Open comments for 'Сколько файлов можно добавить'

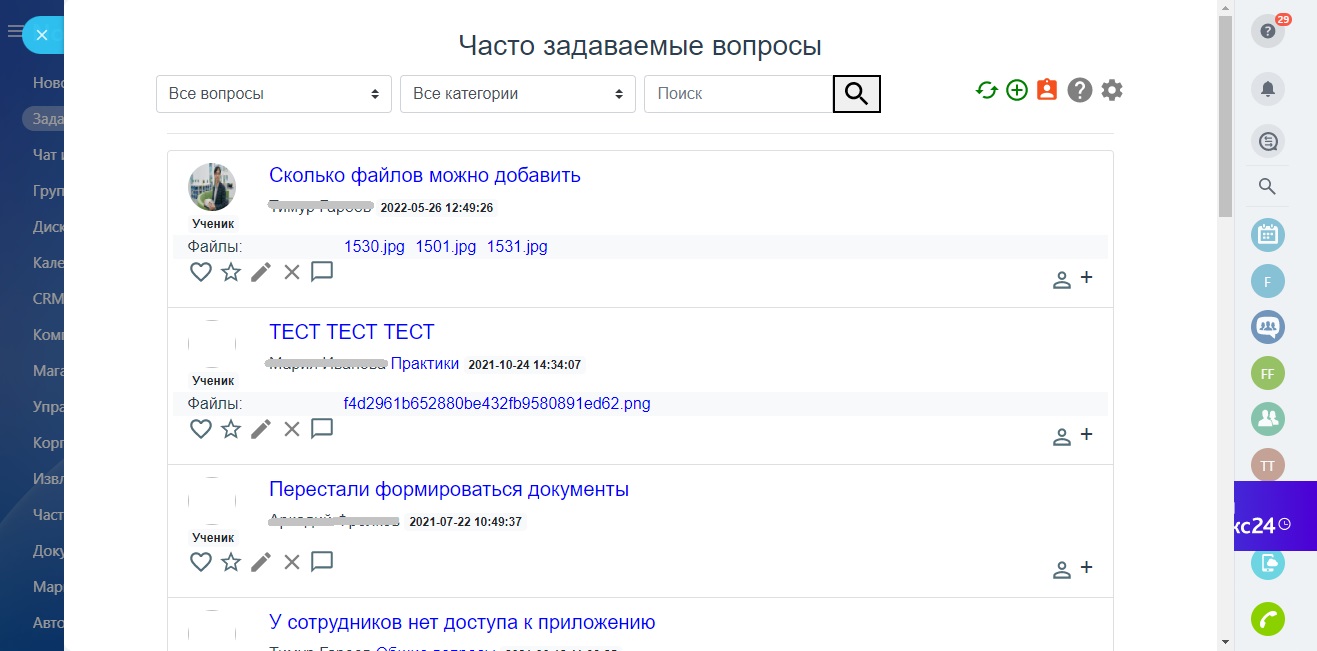(x=322, y=272)
